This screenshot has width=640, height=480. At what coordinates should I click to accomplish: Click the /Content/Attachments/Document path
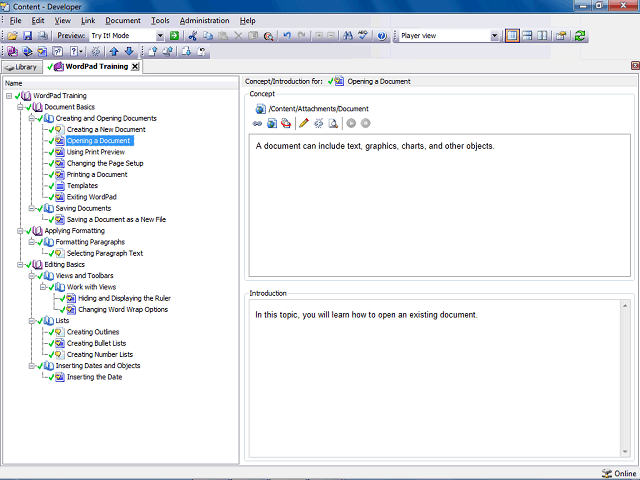318,109
